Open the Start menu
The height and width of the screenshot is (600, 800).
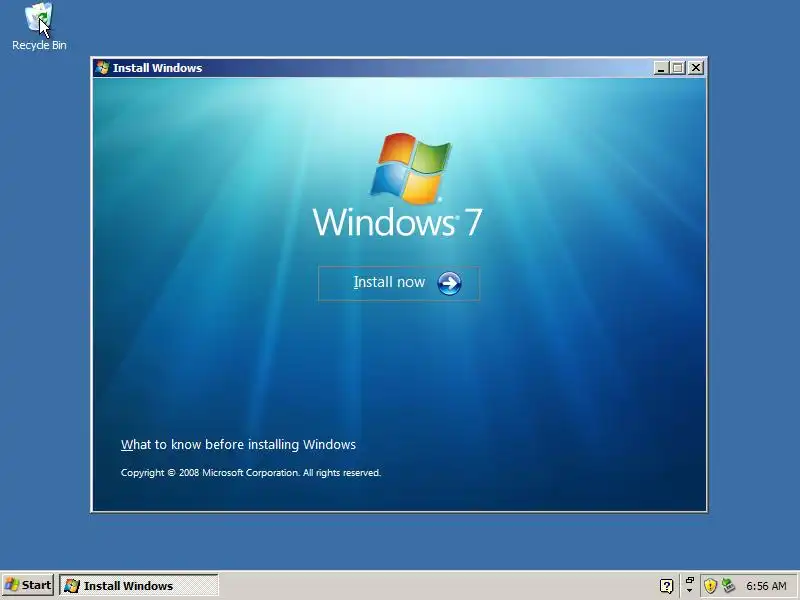(28, 585)
